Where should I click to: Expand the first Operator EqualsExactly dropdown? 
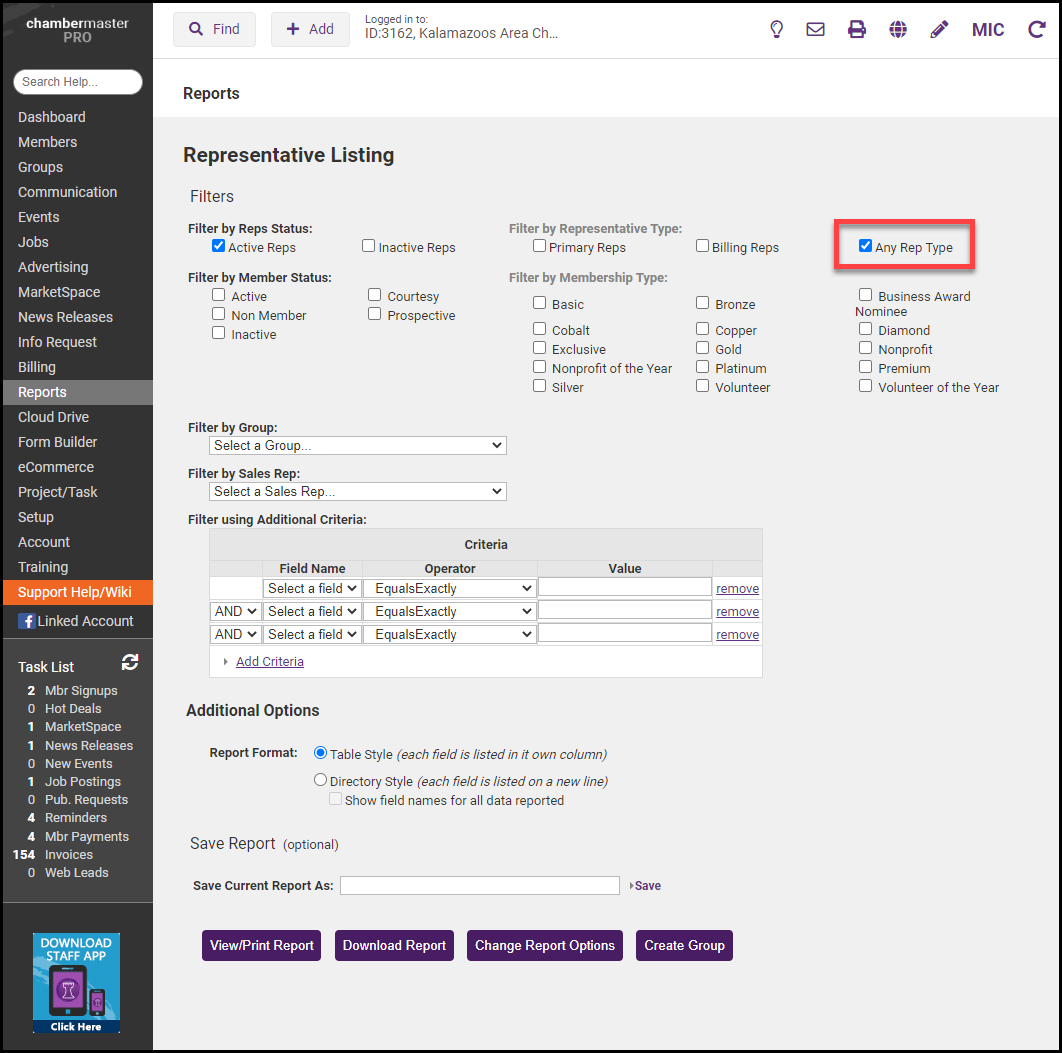(450, 588)
